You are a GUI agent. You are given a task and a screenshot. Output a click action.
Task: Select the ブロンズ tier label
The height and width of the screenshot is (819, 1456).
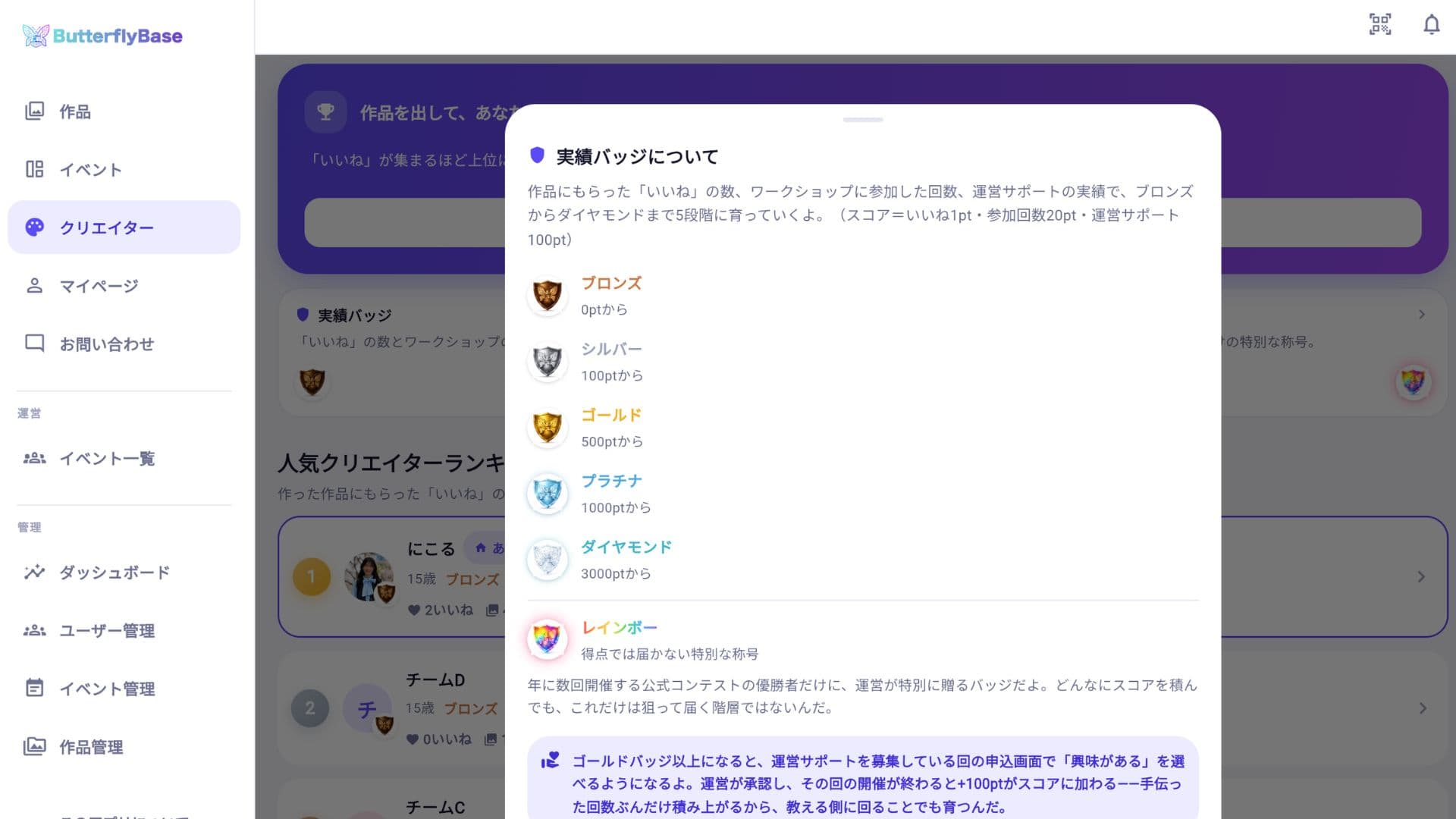tap(611, 283)
